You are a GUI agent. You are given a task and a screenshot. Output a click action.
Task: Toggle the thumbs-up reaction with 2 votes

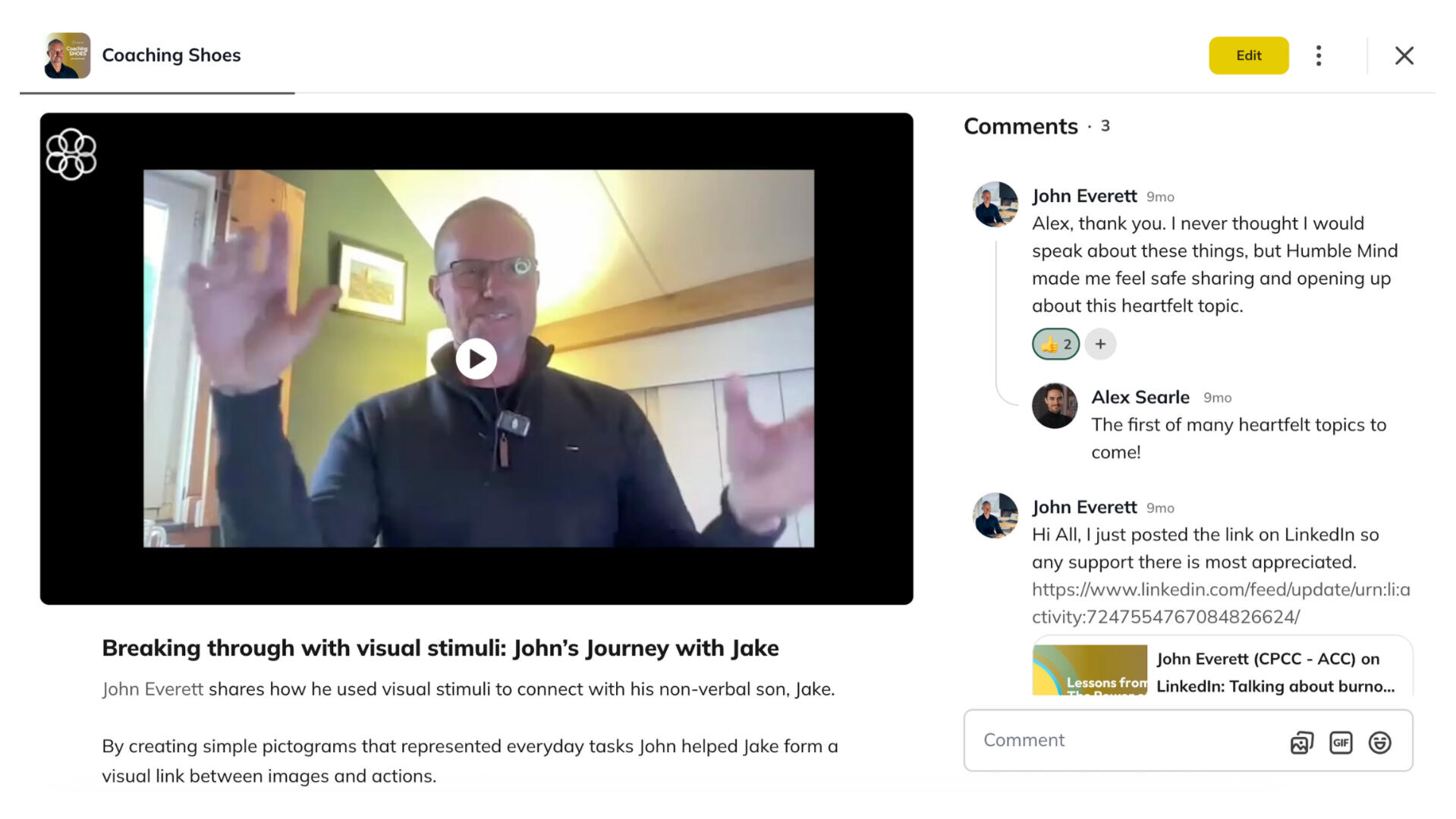(x=1055, y=344)
